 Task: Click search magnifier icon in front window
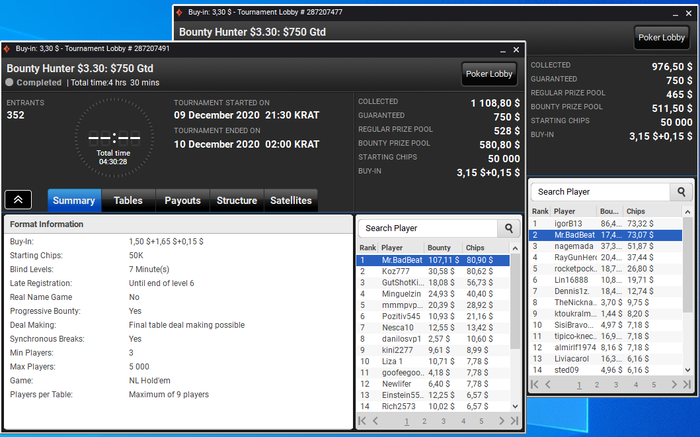tap(509, 228)
